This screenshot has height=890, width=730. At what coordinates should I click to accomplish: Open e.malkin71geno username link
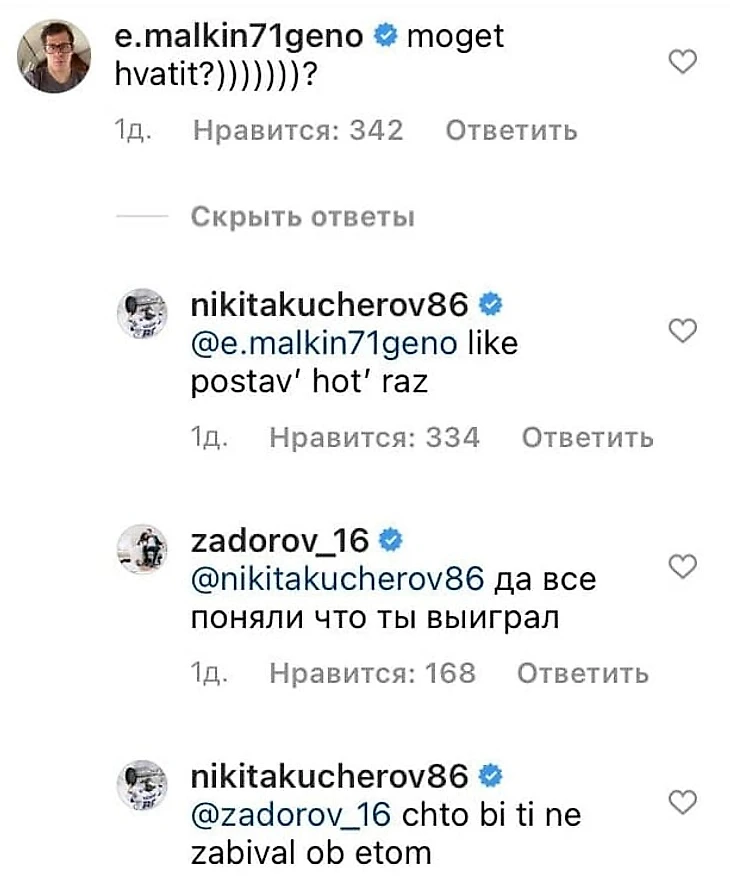pyautogui.click(x=238, y=36)
